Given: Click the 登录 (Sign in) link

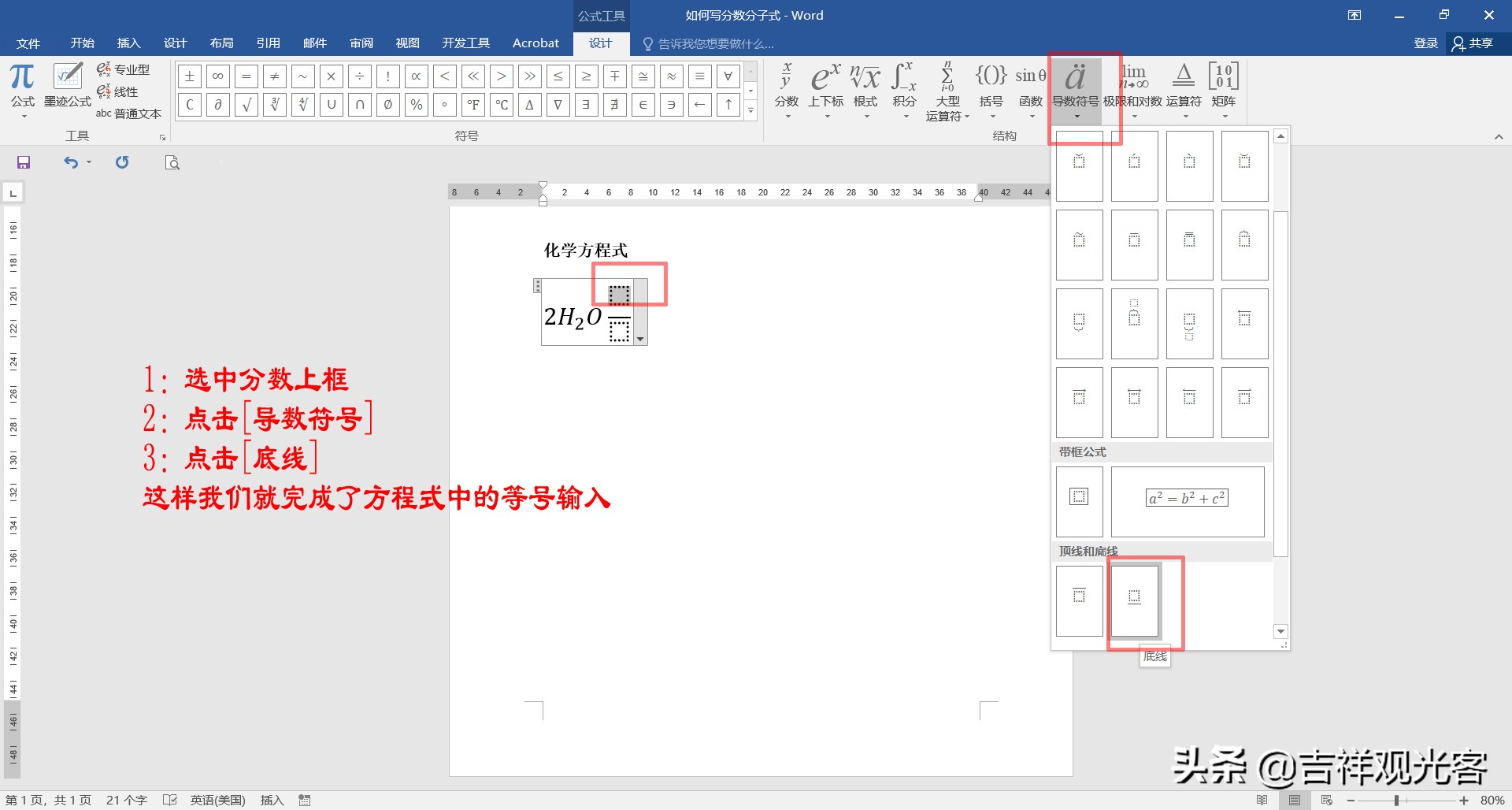Looking at the screenshot, I should [1425, 43].
